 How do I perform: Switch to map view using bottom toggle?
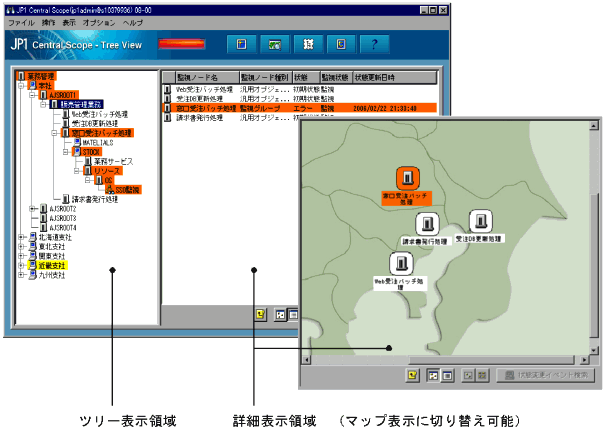tap(435, 375)
